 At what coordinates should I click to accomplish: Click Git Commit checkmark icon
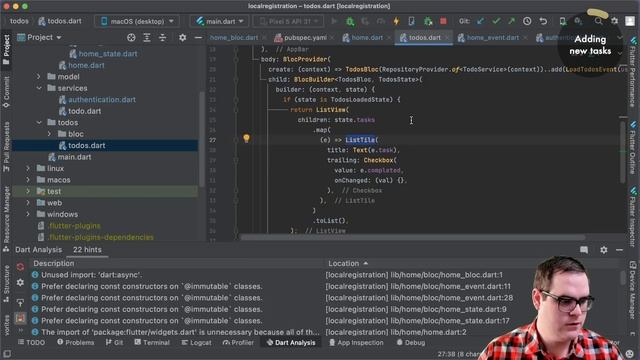(x=496, y=21)
